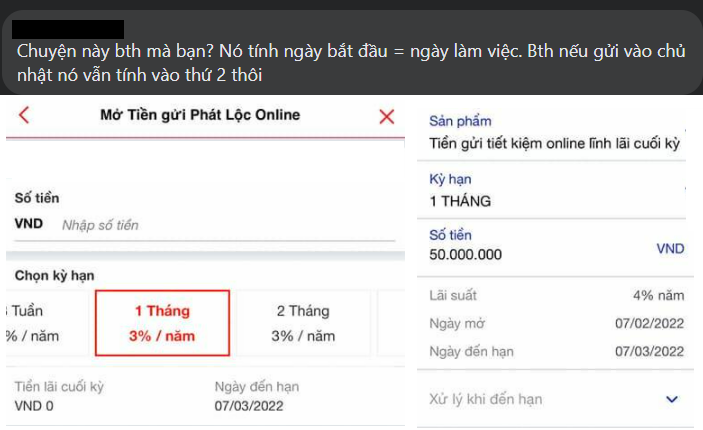703x430 pixels.
Task: Select the 1 Tháng 3% term option
Action: tap(162, 323)
